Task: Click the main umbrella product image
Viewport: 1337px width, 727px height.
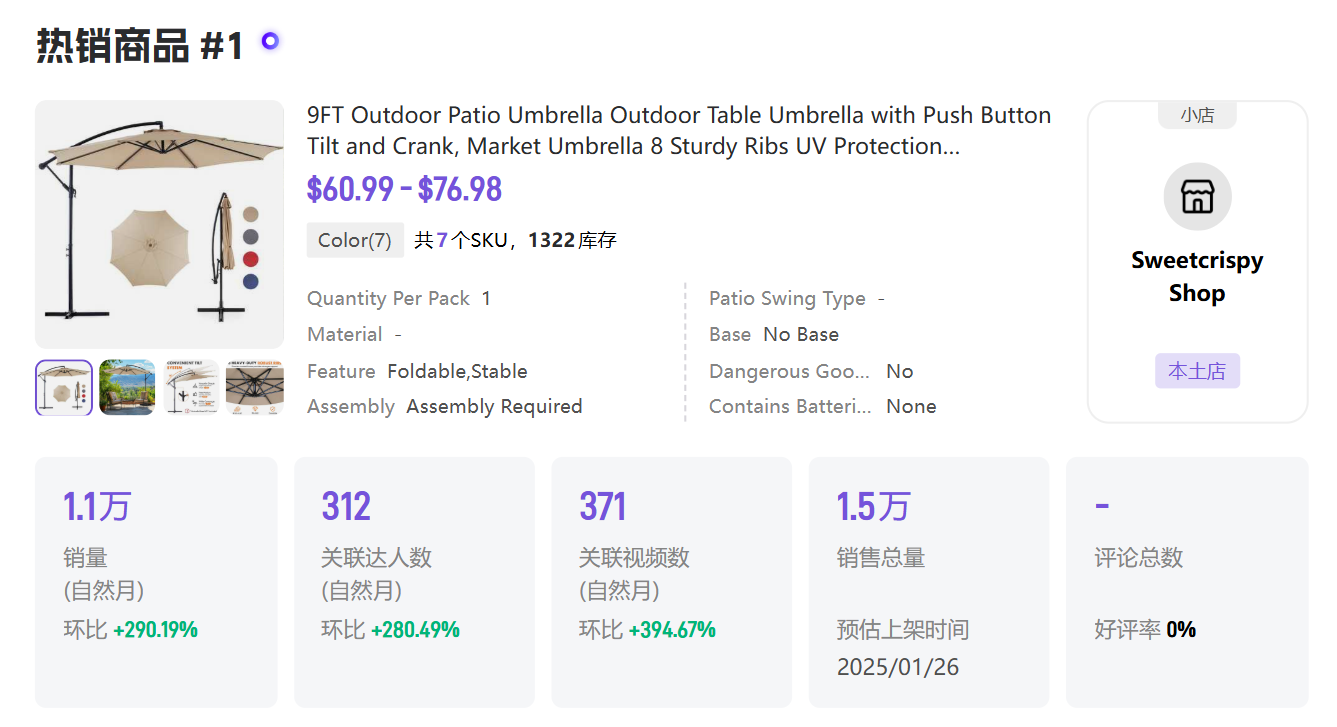Action: (x=159, y=224)
